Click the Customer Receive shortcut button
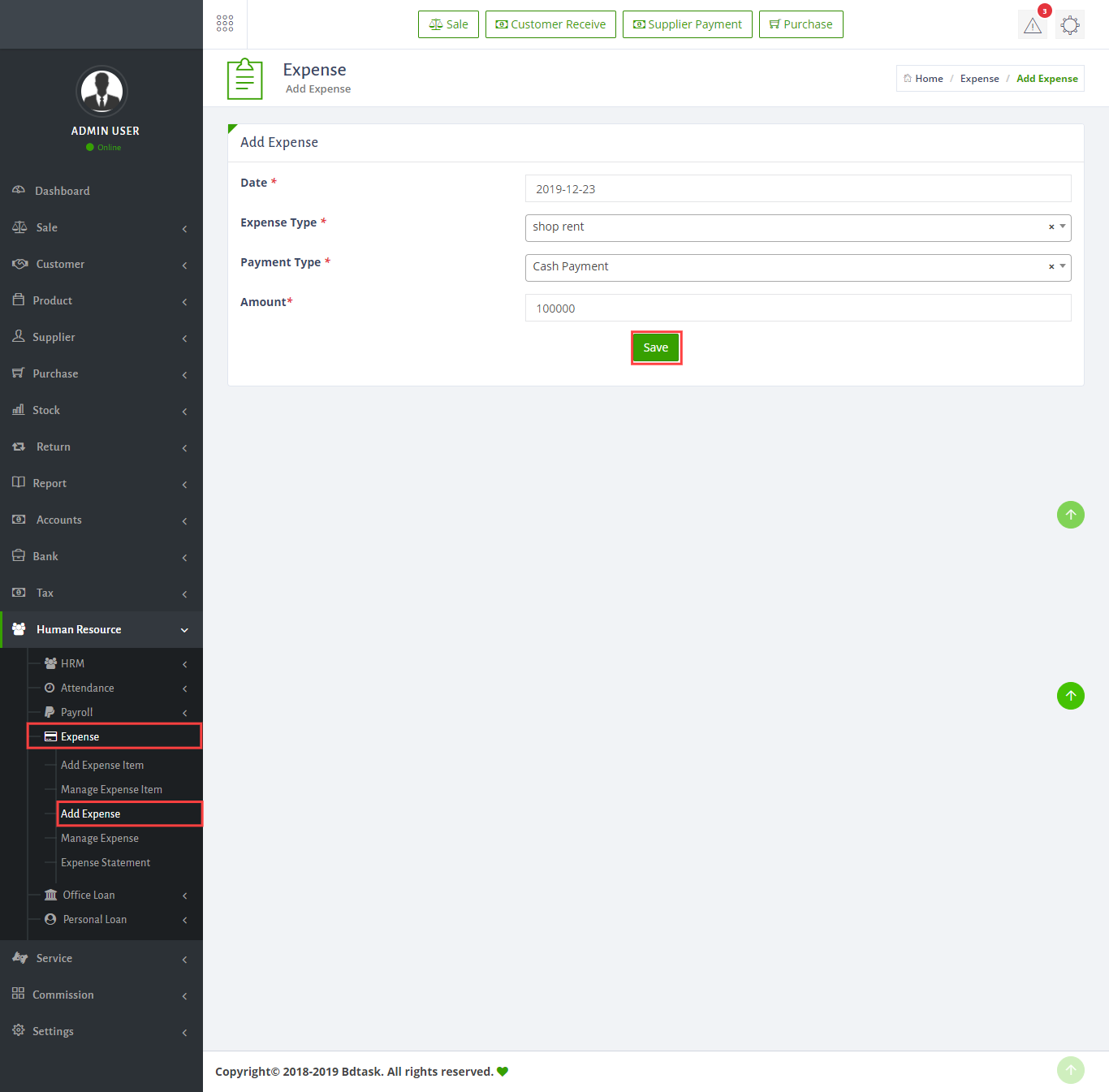The height and width of the screenshot is (1092, 1109). [550, 24]
